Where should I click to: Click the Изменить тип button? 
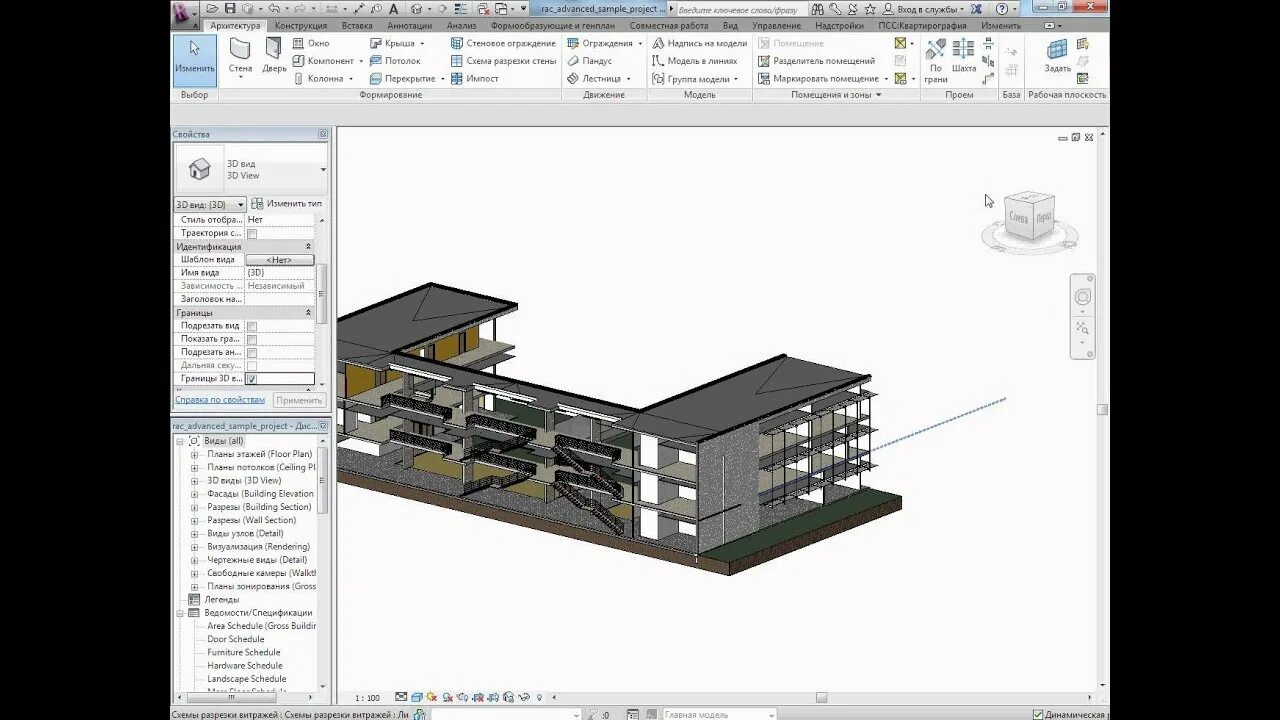286,204
